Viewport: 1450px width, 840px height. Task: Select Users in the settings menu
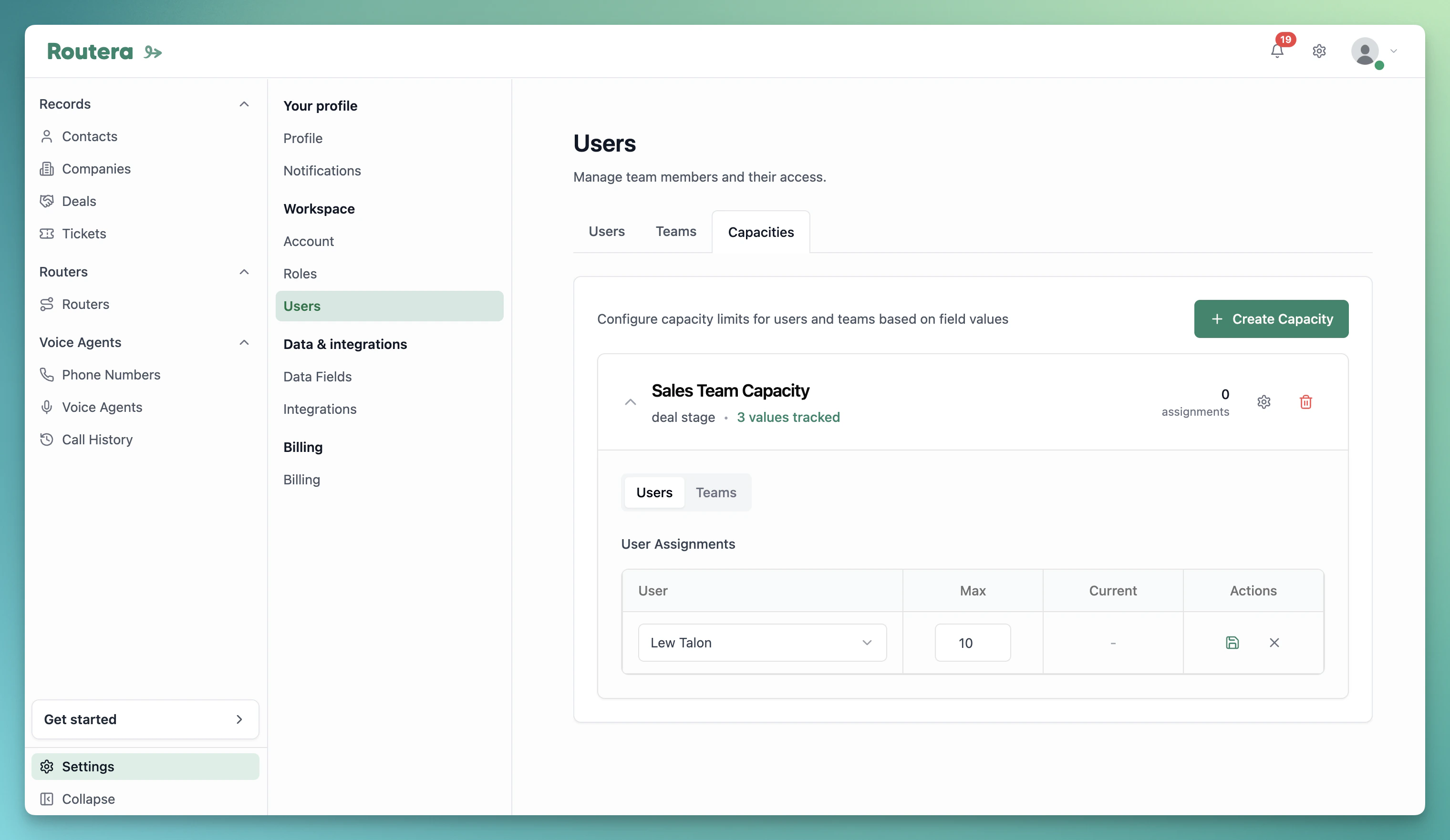pyautogui.click(x=390, y=306)
